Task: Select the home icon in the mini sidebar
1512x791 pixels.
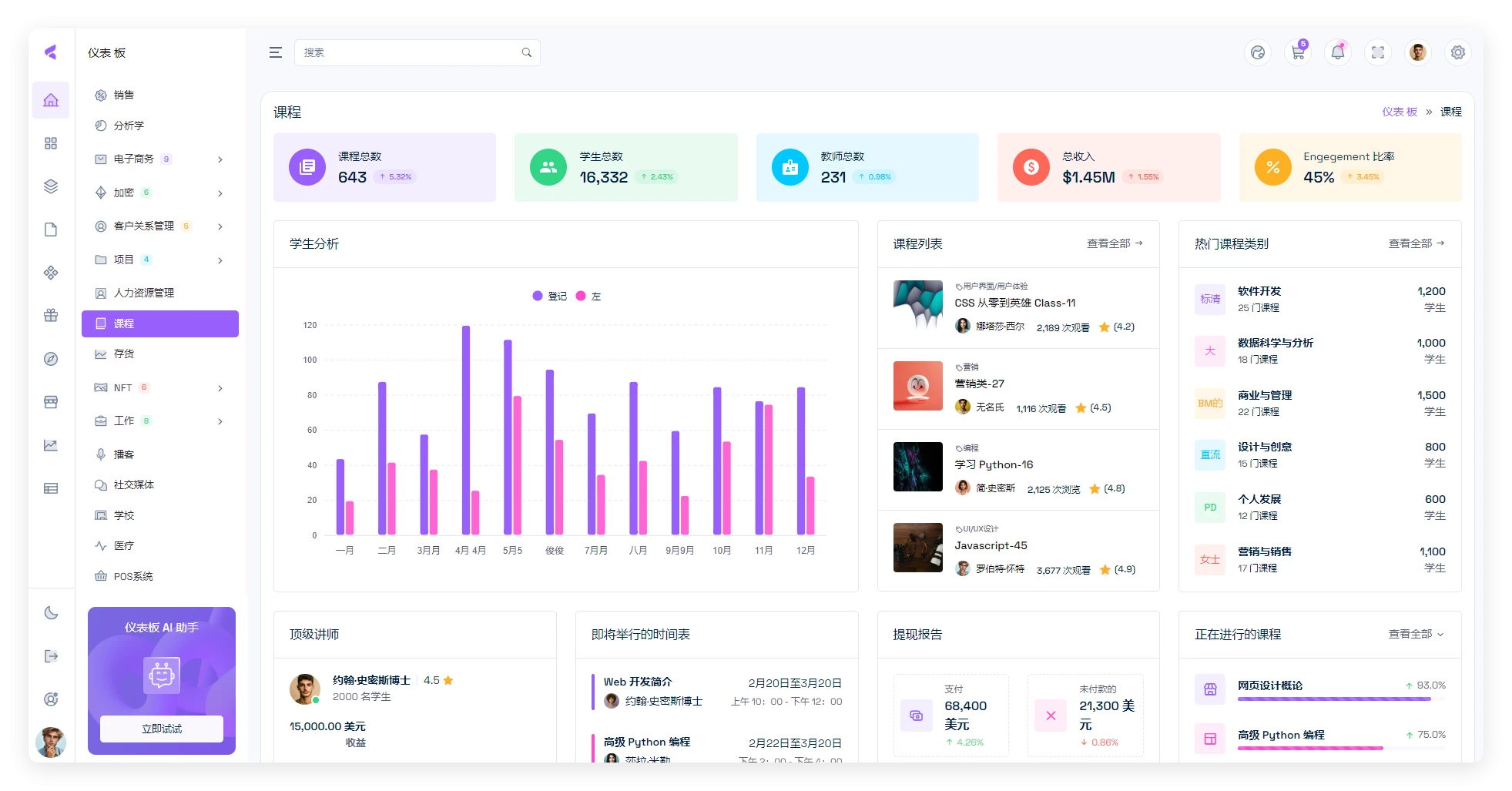Action: (51, 99)
